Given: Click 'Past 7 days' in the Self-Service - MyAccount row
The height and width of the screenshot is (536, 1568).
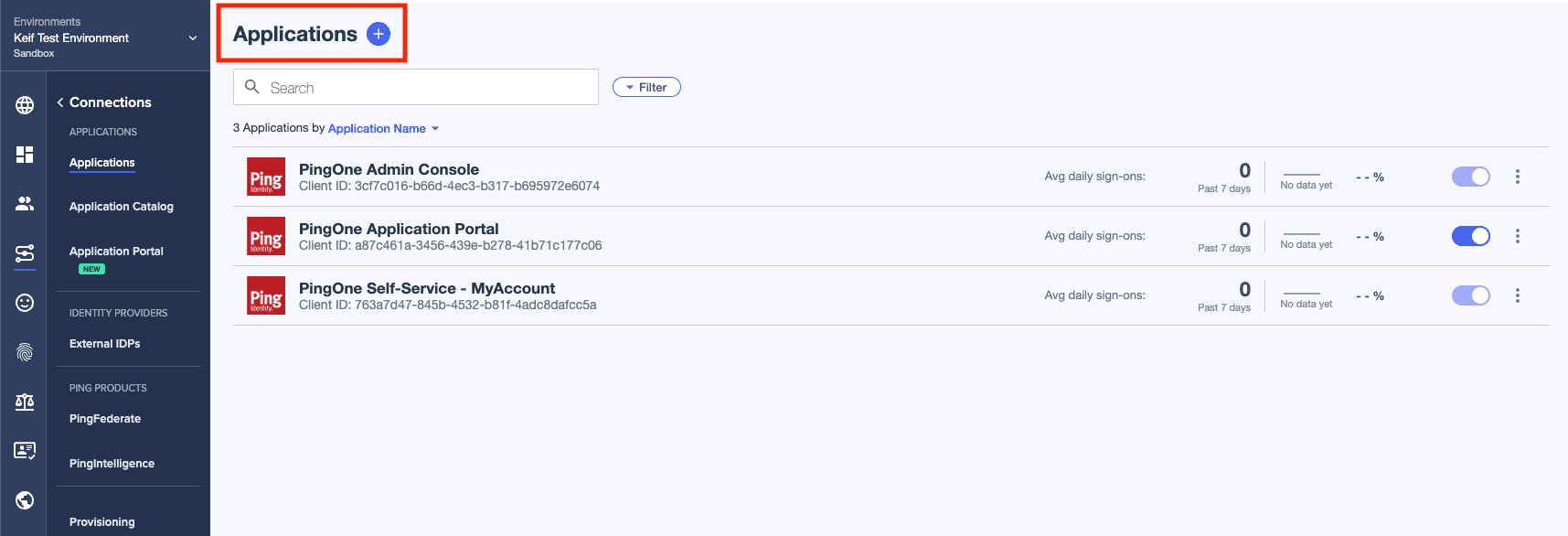Looking at the screenshot, I should click(x=1224, y=307).
